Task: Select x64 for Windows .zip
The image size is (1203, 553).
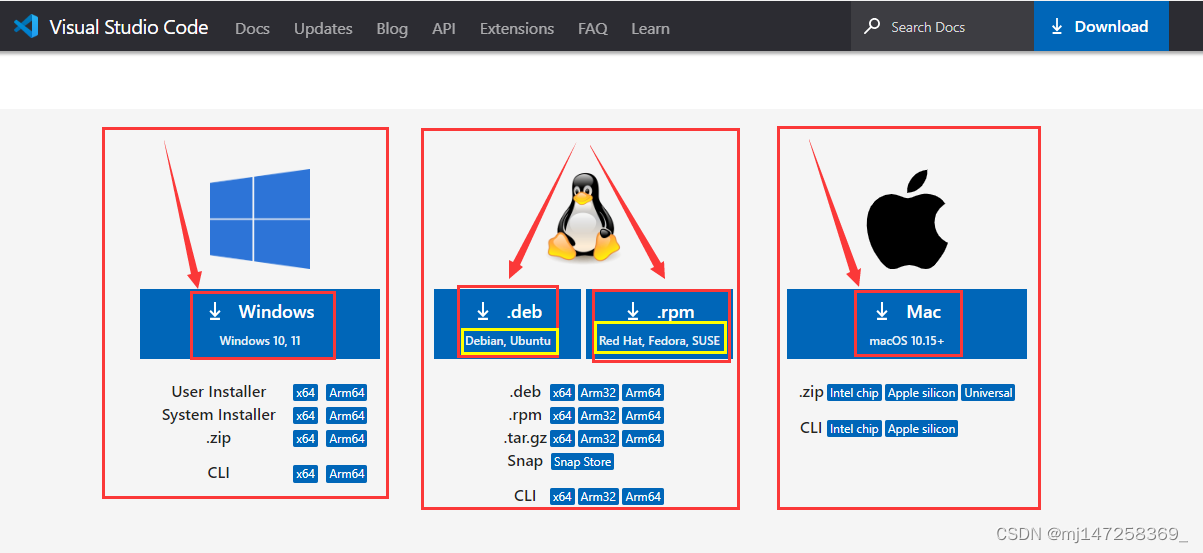Action: click(305, 438)
